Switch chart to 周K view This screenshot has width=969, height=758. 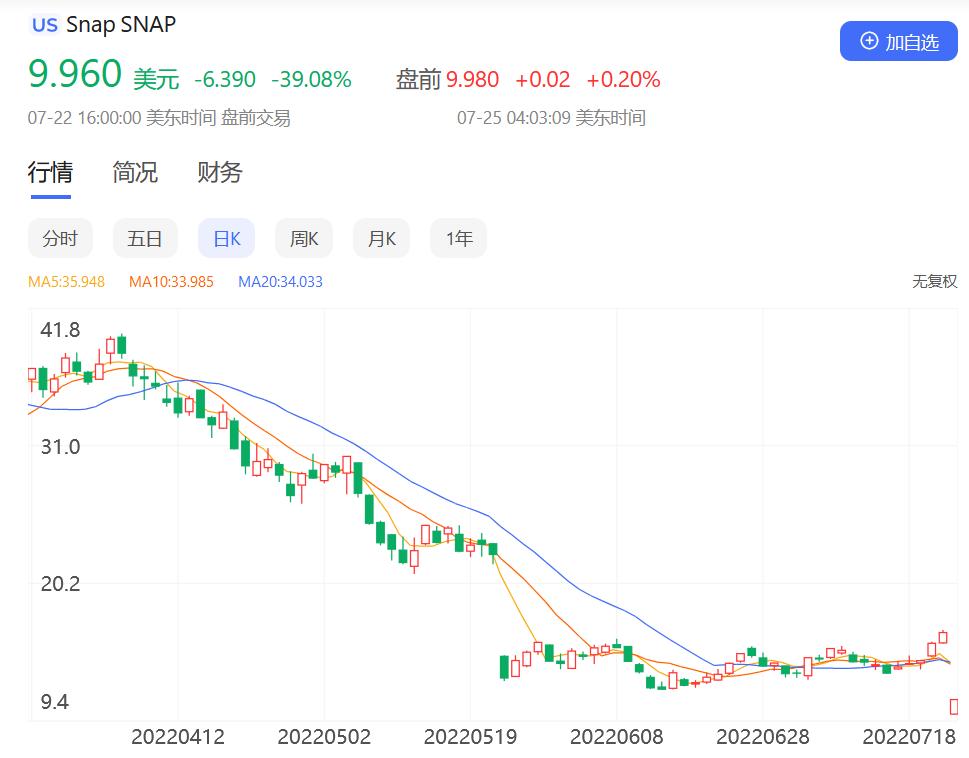point(303,238)
